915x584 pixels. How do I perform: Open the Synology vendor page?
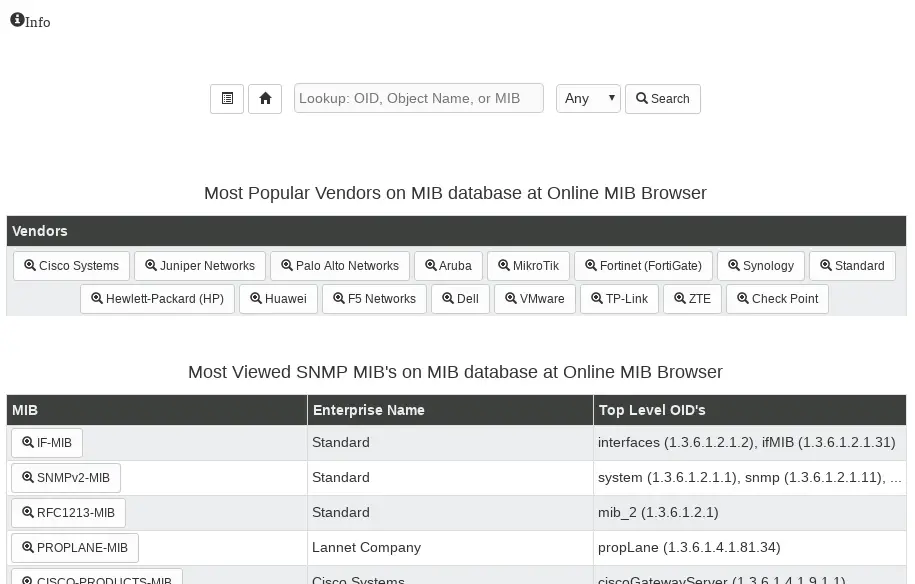(761, 266)
